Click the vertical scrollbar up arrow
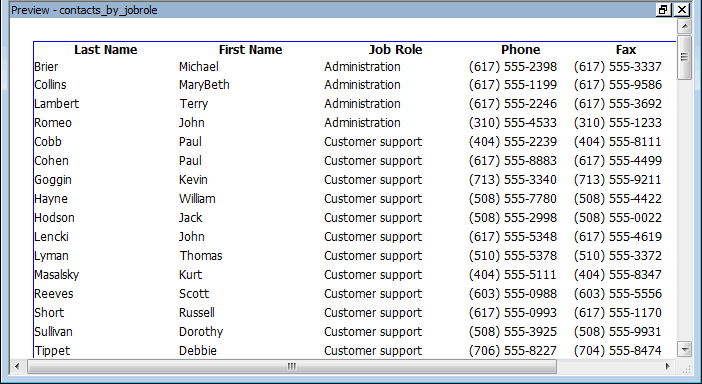 (685, 26)
